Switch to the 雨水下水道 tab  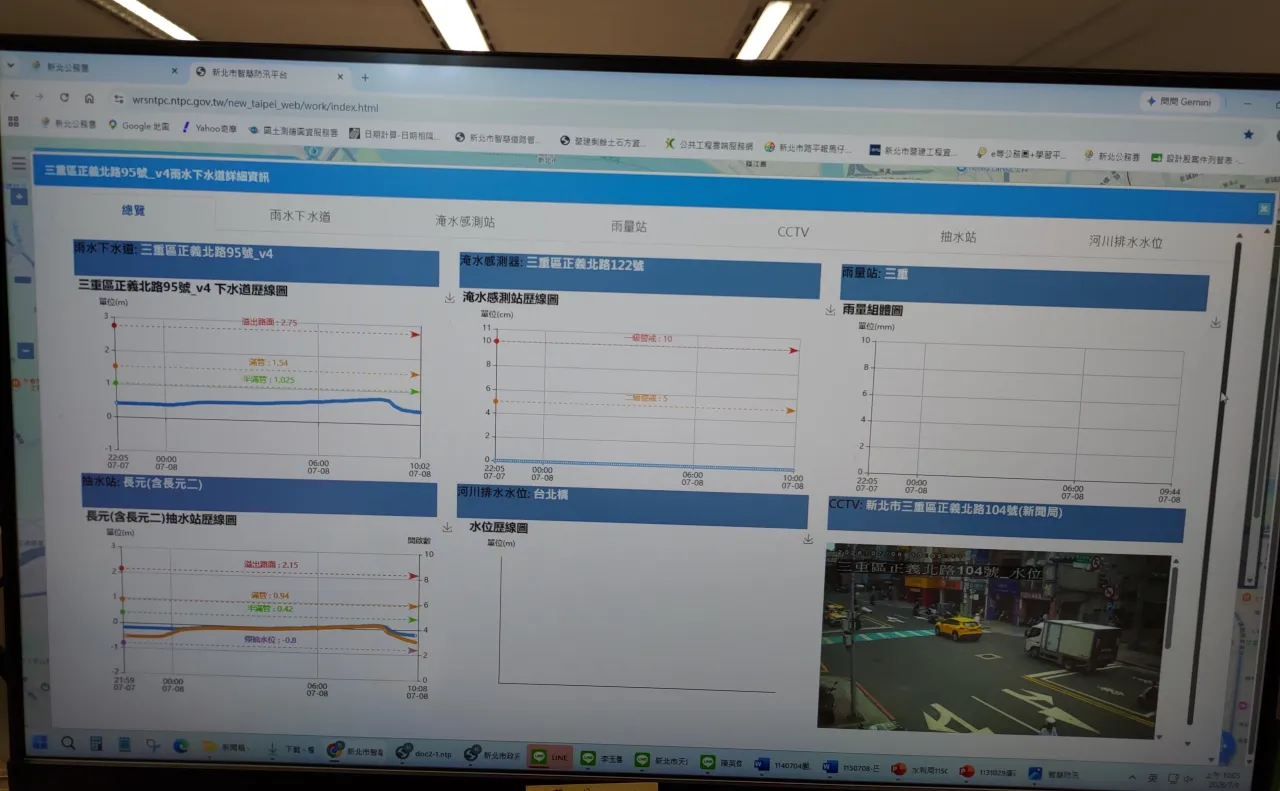pyautogui.click(x=300, y=216)
